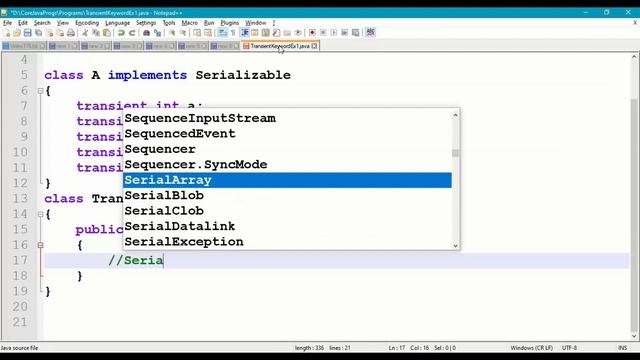Toggle Show All Characters icon
640x360 pixels.
tap(233, 33)
